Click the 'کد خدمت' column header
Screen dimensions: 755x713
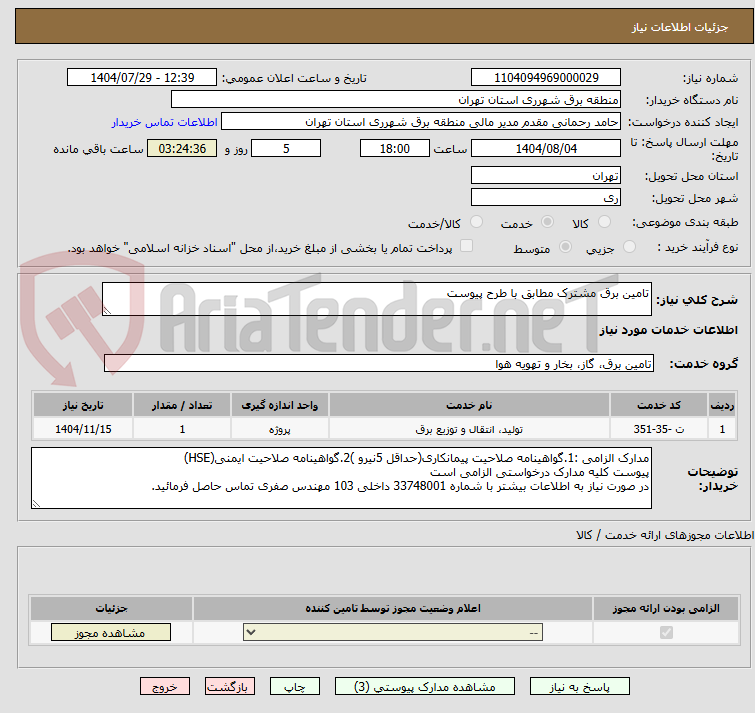(659, 405)
